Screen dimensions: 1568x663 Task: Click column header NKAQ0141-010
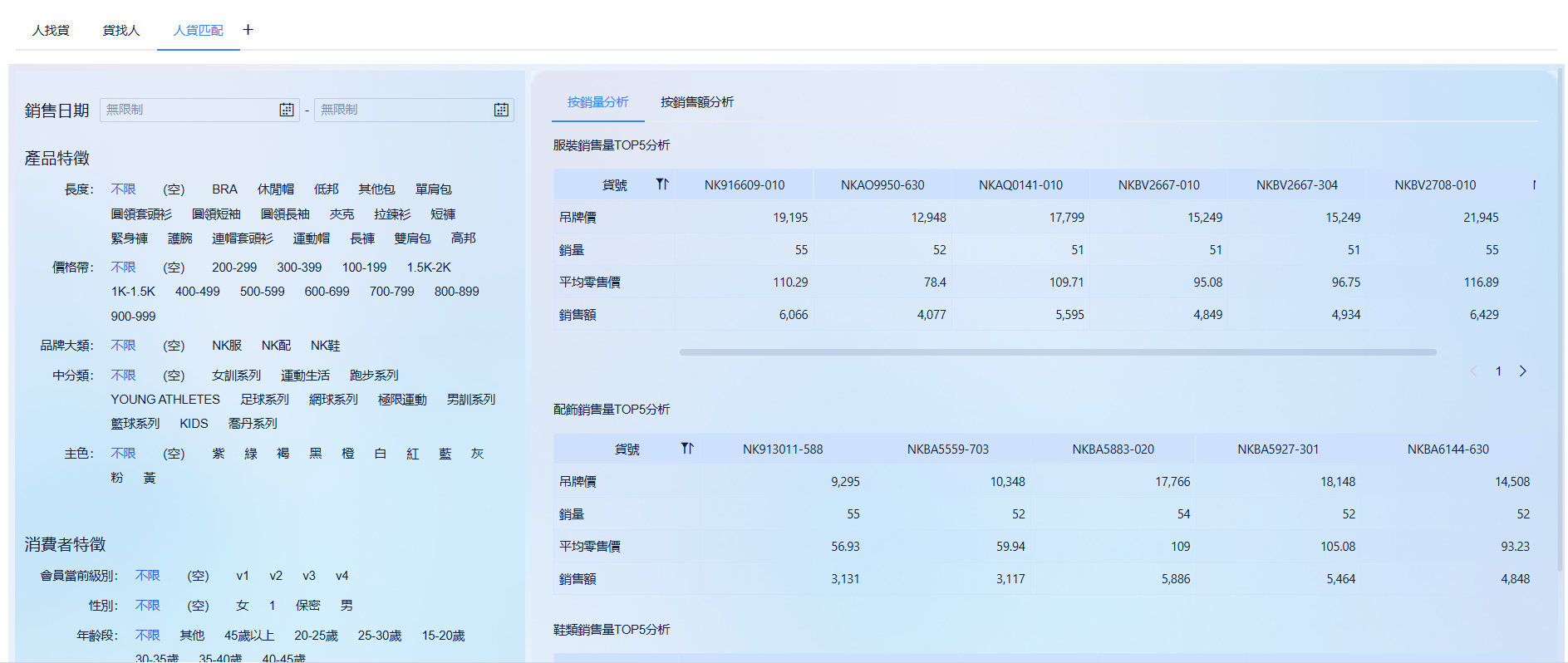[1020, 185]
